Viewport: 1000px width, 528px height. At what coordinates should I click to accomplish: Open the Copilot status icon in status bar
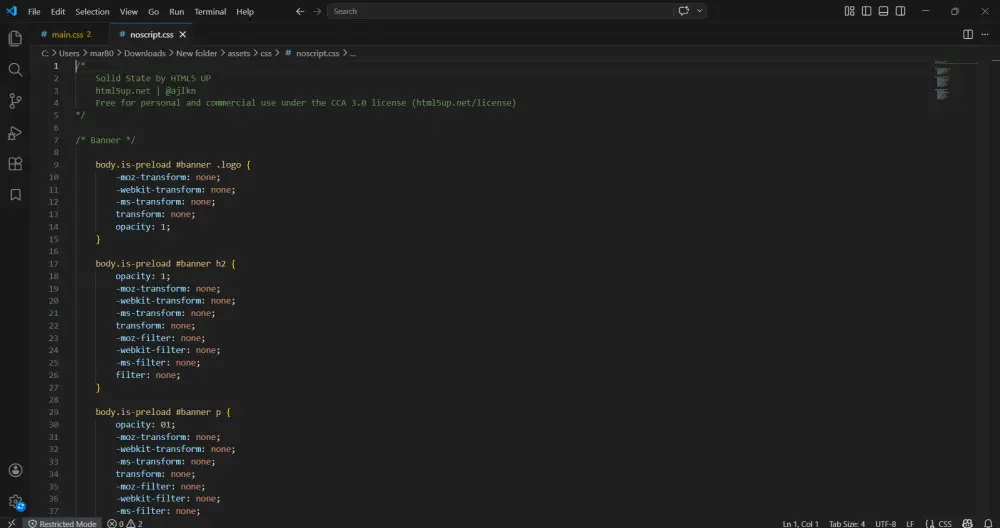tap(967, 524)
